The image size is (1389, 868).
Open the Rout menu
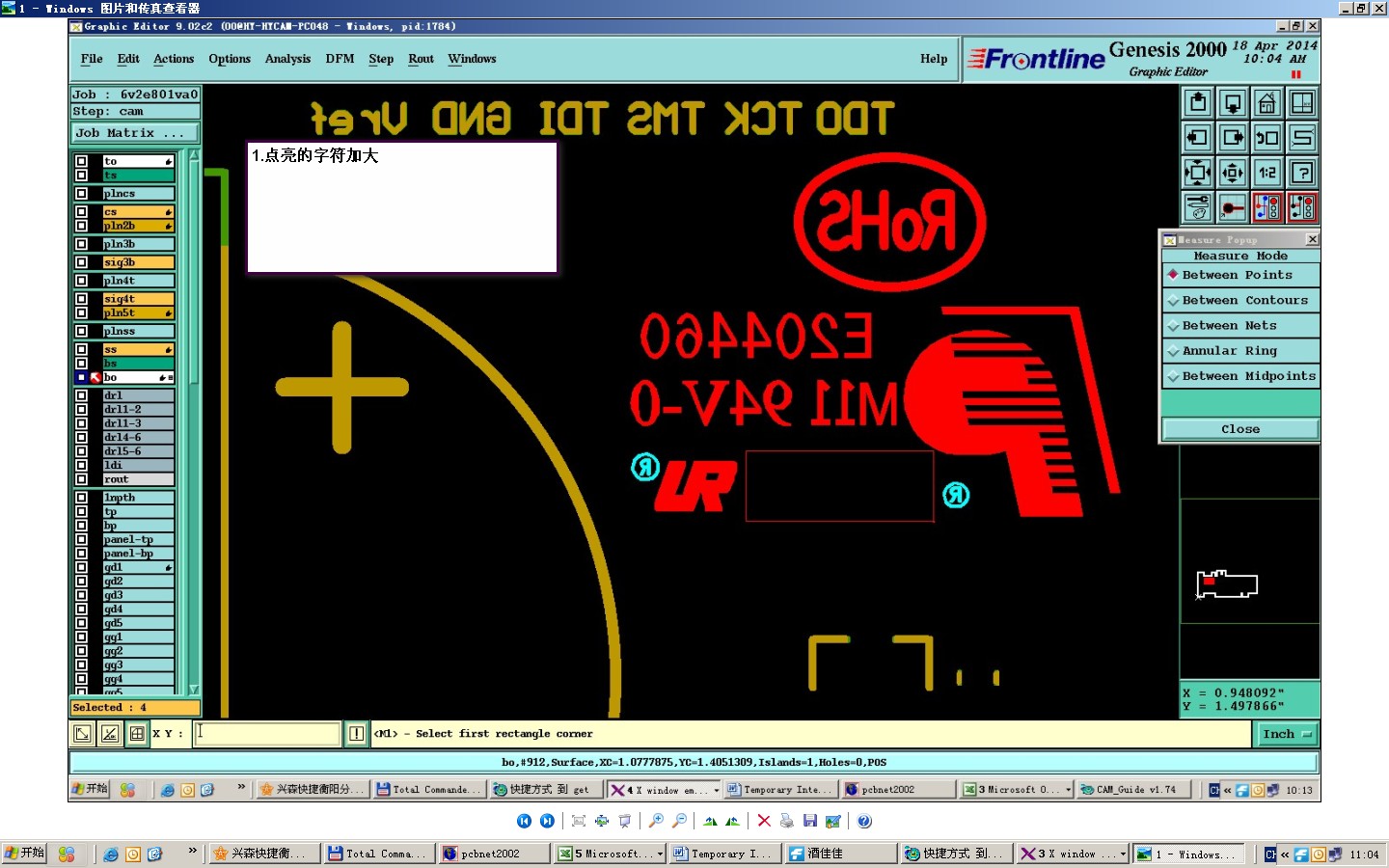421,59
